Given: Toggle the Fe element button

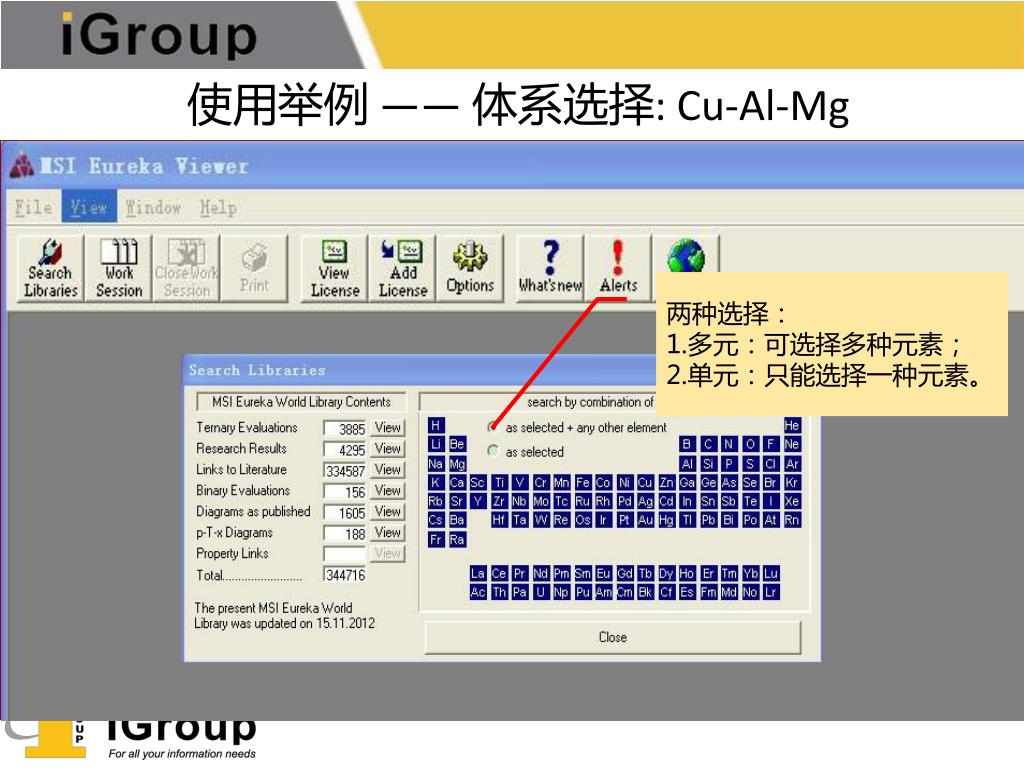Looking at the screenshot, I should 583,483.
